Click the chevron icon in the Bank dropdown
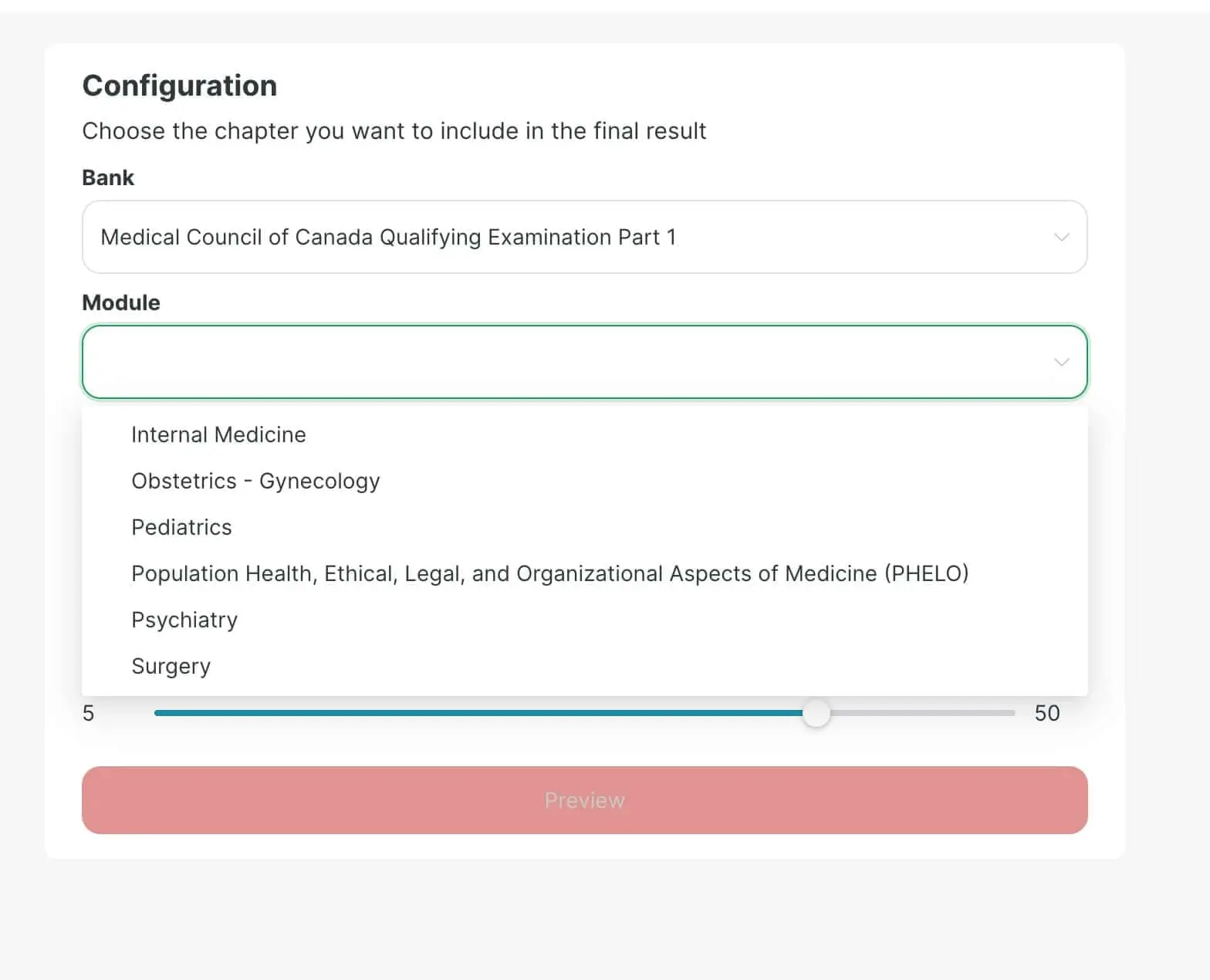The width and height of the screenshot is (1210, 980). click(1061, 237)
